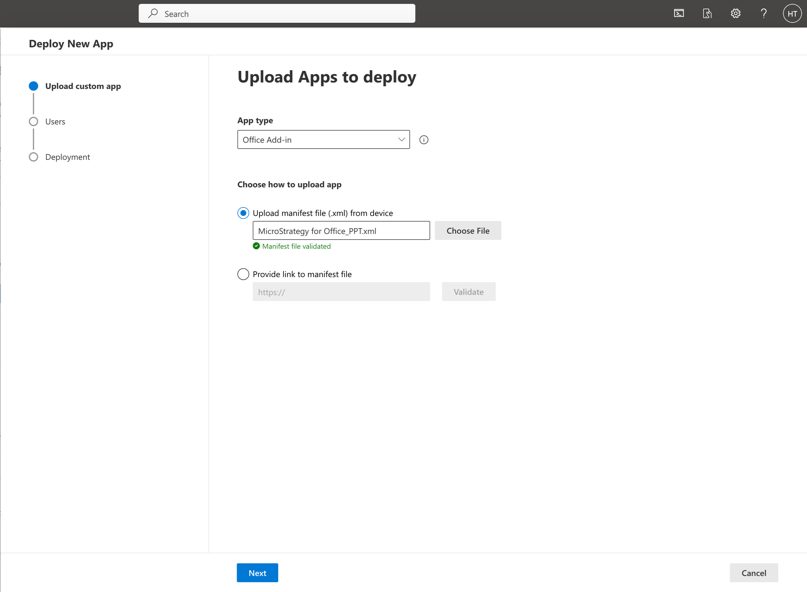Cancel the app deployment
807x592 pixels.
[x=753, y=573]
